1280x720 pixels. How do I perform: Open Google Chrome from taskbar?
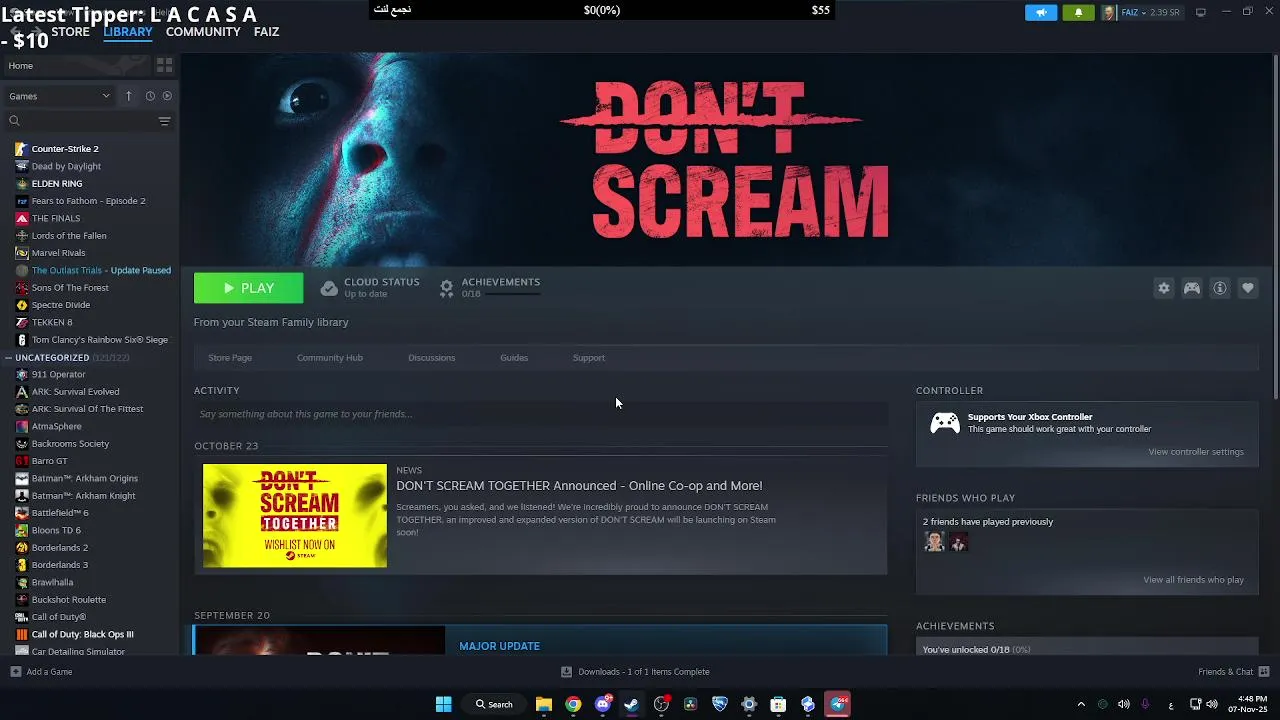(573, 704)
